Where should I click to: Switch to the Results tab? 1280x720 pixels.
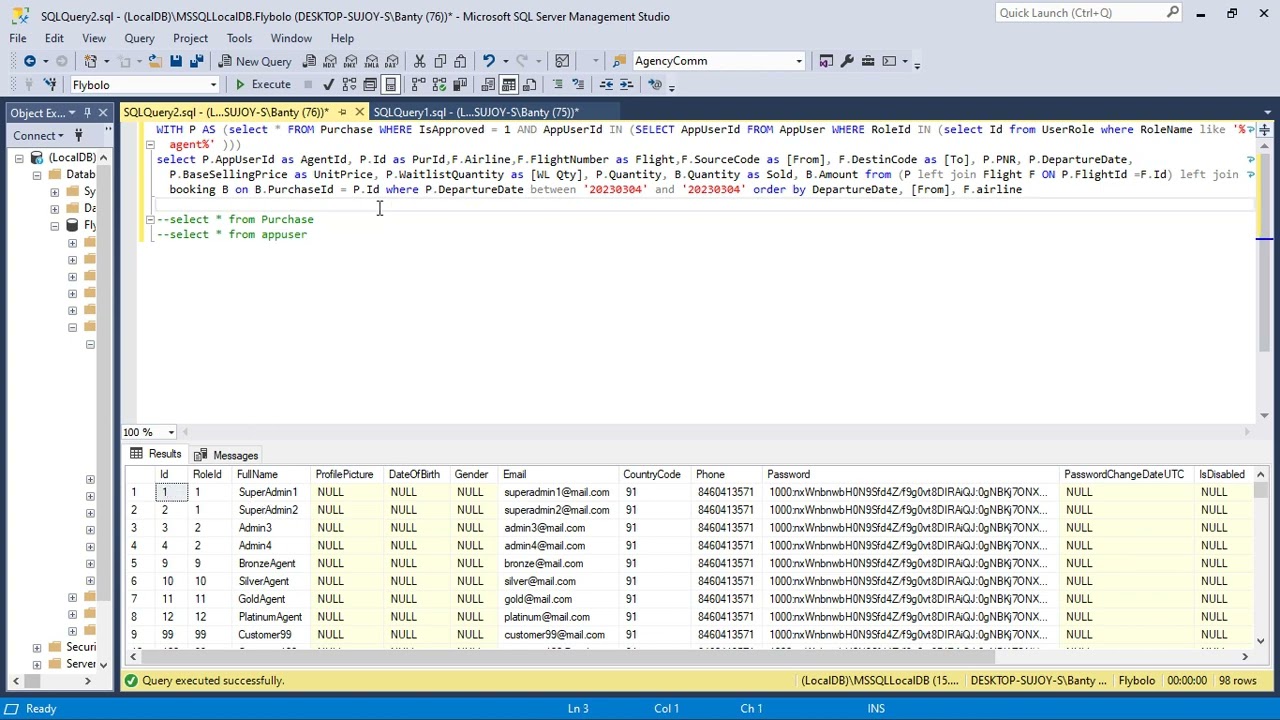[156, 455]
